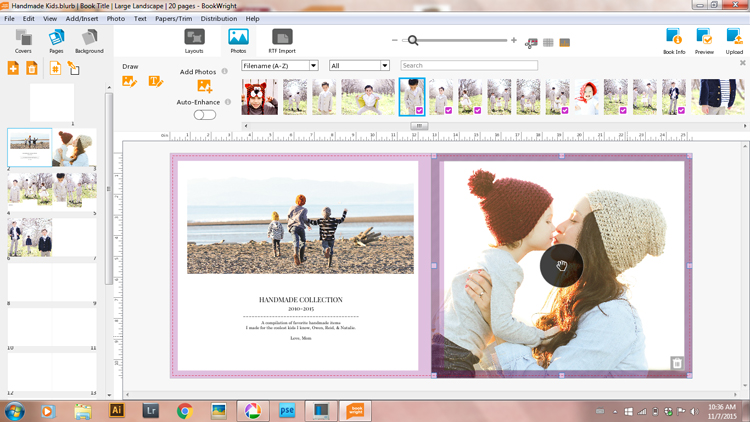This screenshot has height=422, width=750.
Task: Click the copy page layout icon
Action: coord(73,68)
